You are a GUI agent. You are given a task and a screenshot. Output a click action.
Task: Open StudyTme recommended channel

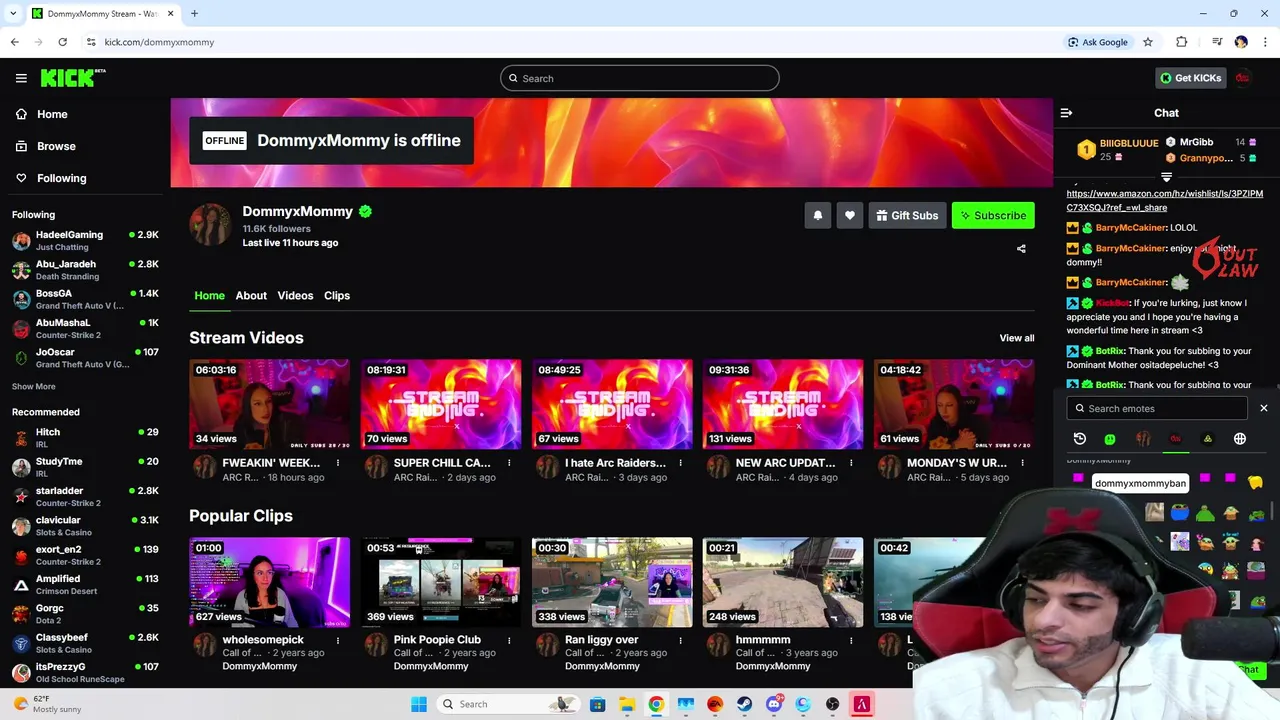point(85,467)
